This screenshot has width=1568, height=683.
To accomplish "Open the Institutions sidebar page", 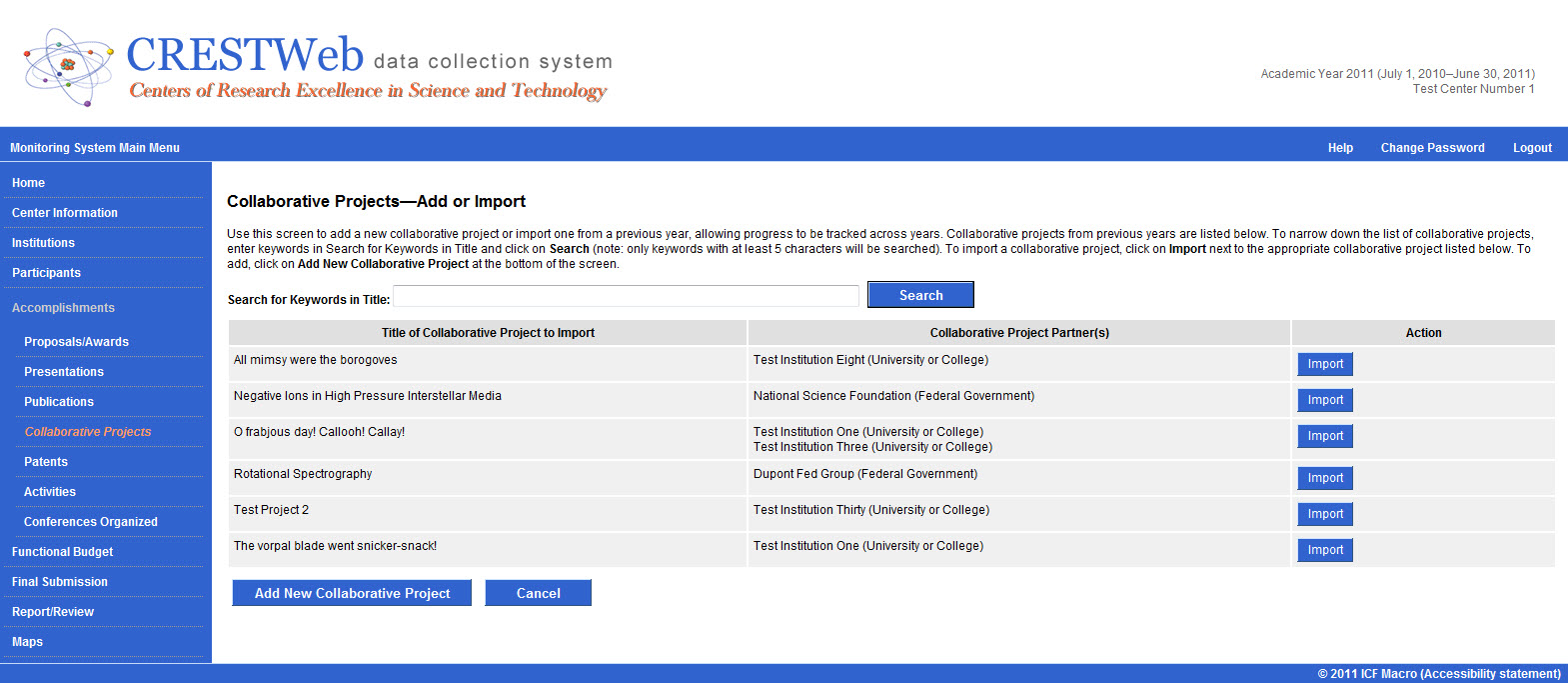I will (x=43, y=243).
